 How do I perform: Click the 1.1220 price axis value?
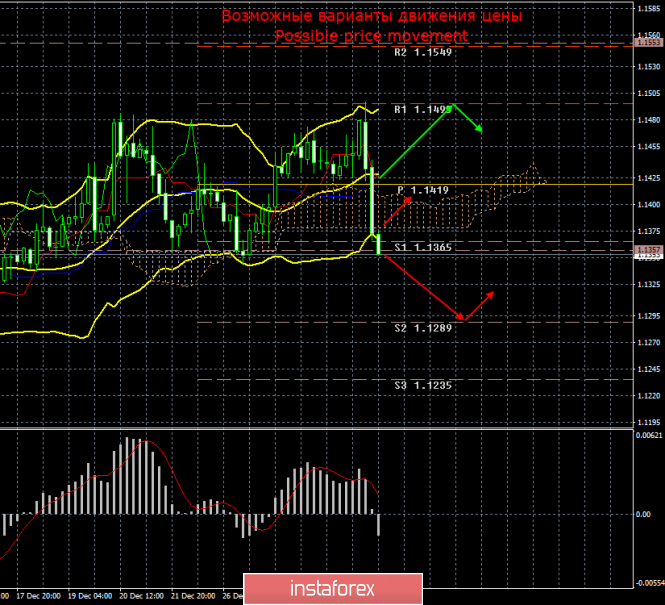tap(649, 396)
